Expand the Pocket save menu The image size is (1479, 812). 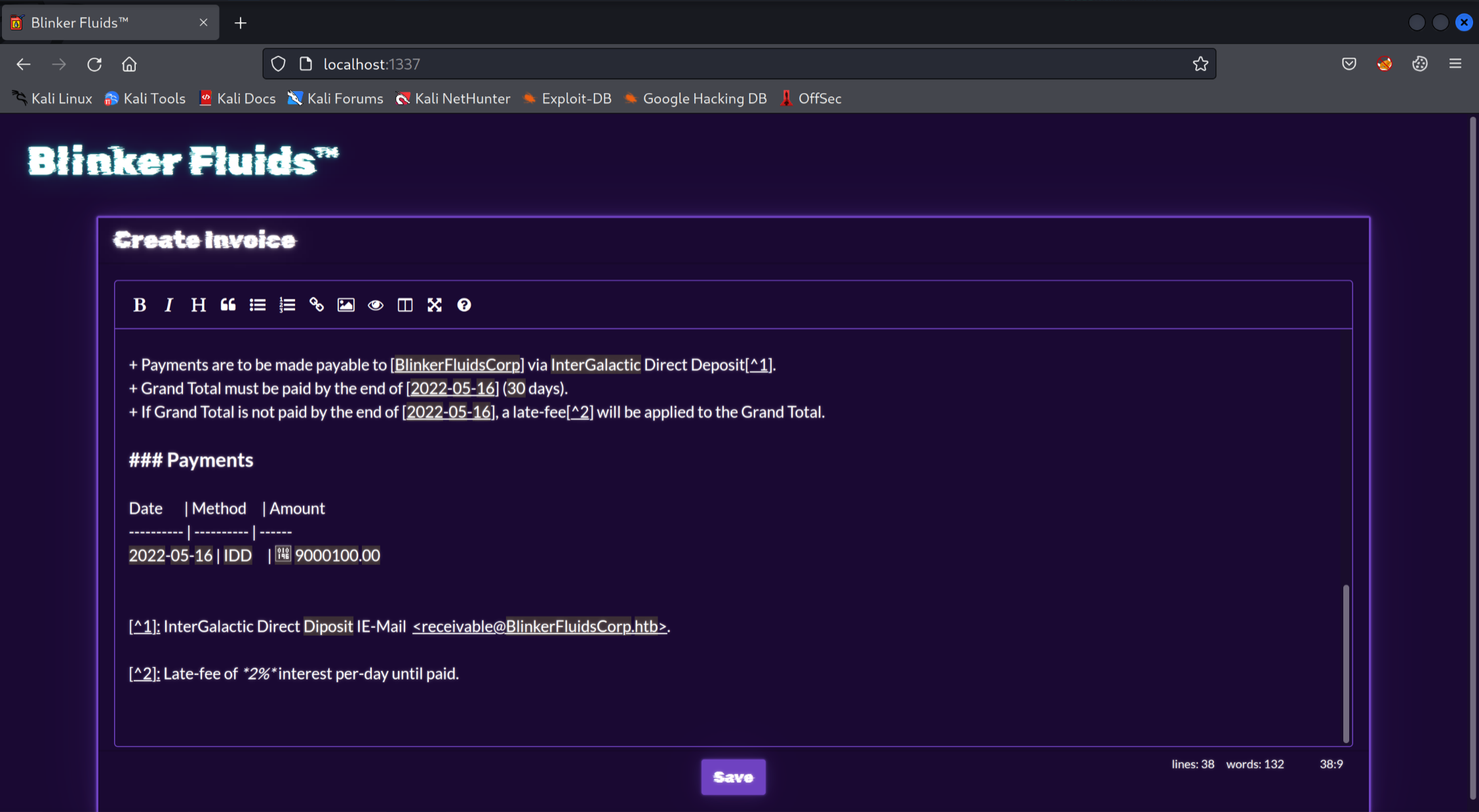coord(1349,64)
